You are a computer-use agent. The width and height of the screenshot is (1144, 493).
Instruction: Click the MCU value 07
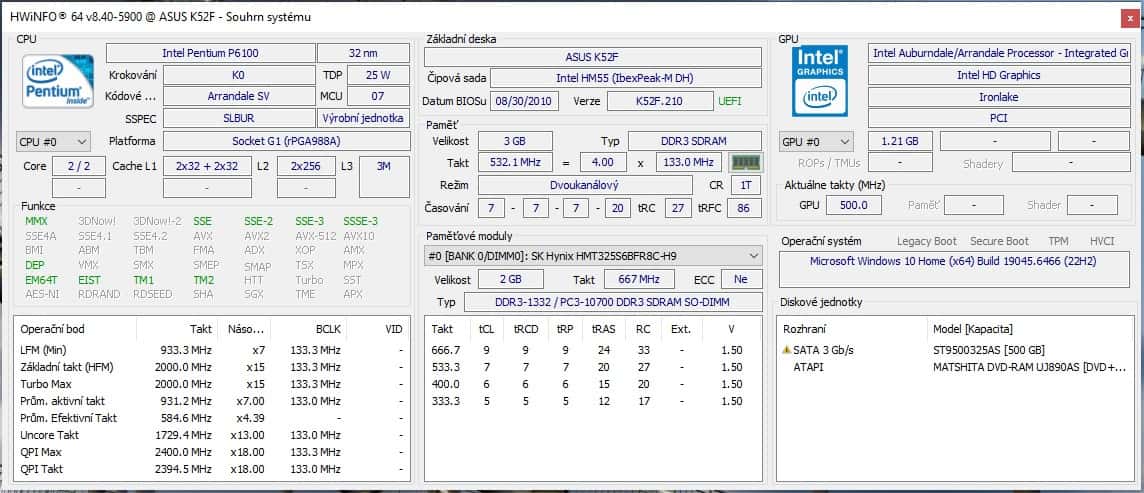click(x=379, y=96)
